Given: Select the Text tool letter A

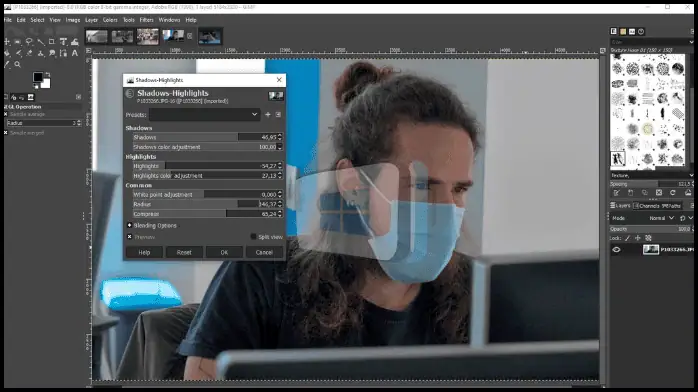Looking at the screenshot, I should [75, 53].
